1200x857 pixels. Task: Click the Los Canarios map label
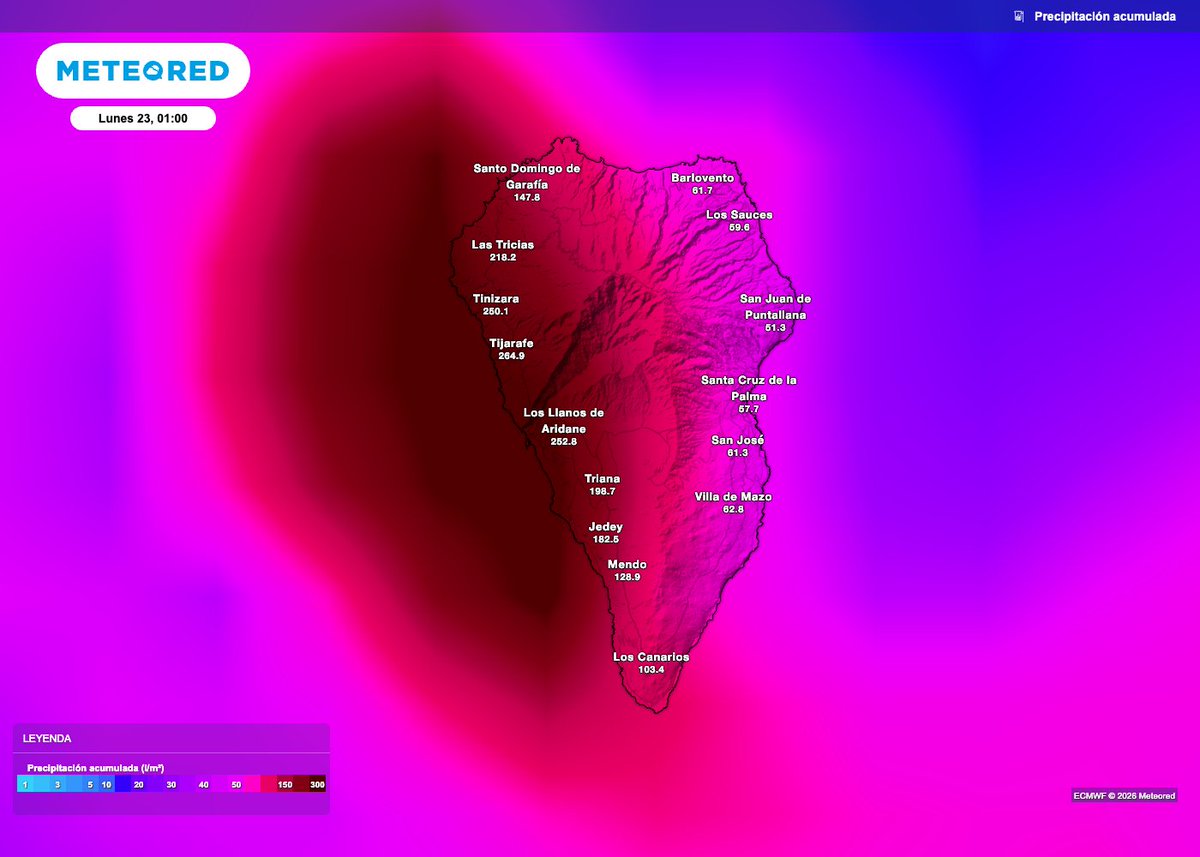pos(651,657)
